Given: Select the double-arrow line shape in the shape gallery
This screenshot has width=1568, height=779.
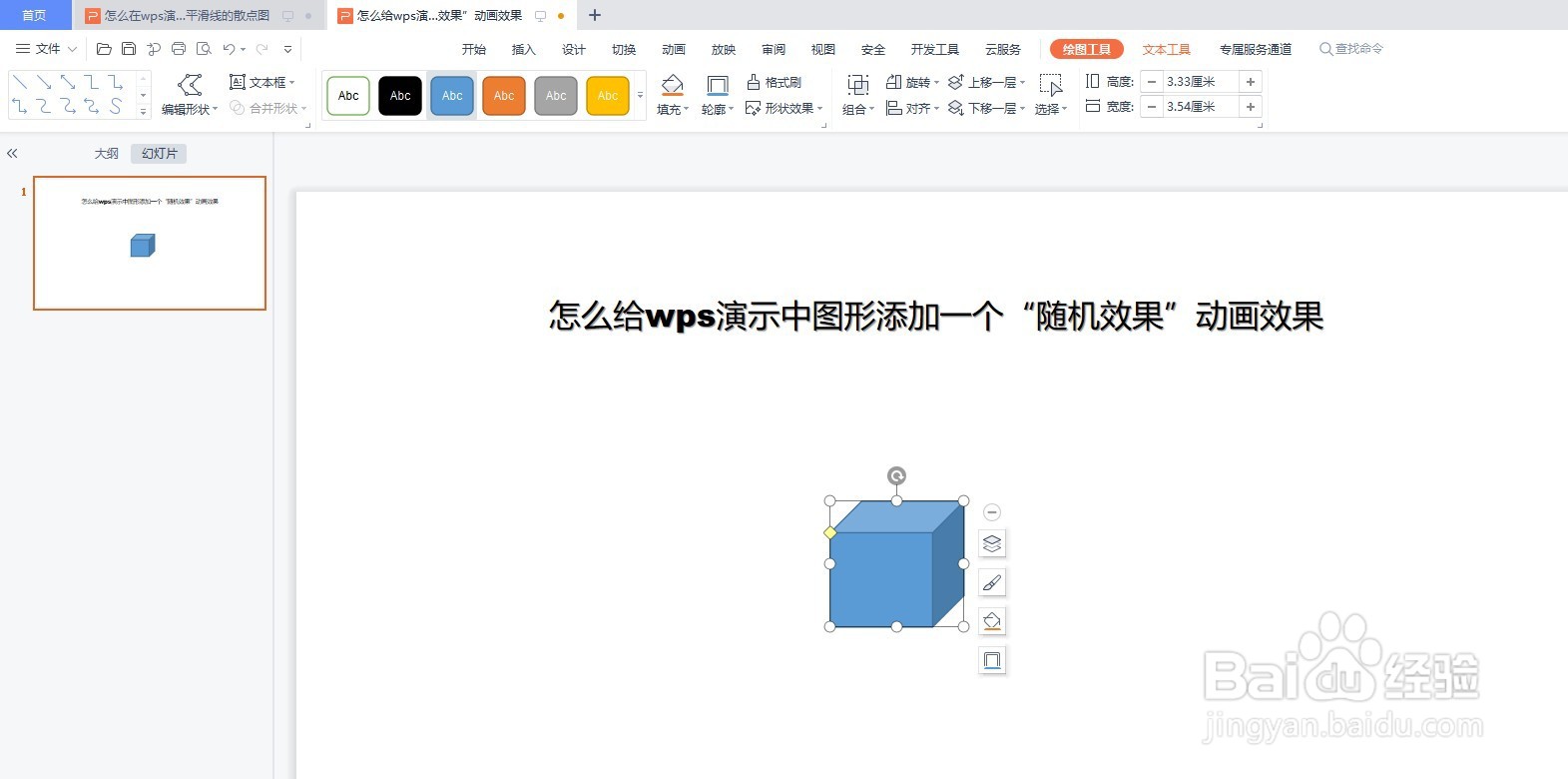Looking at the screenshot, I should [68, 82].
